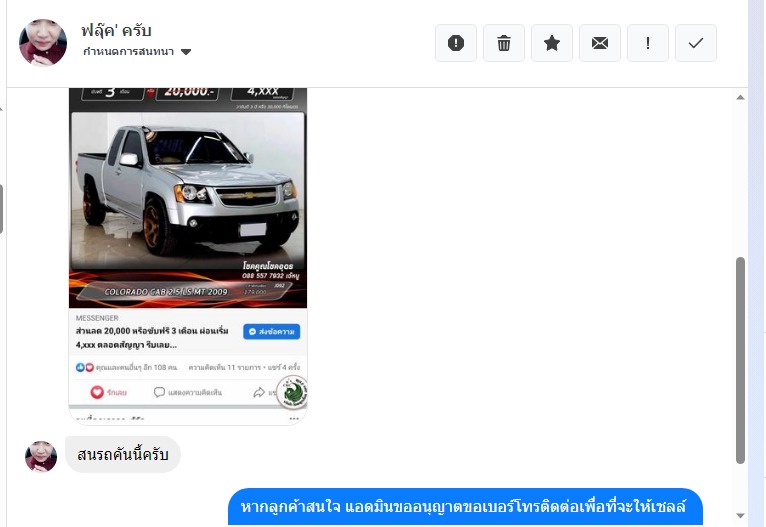Screen dimensions: 766x527
Task: Star this conversation as follow-up
Action: [x=552, y=43]
